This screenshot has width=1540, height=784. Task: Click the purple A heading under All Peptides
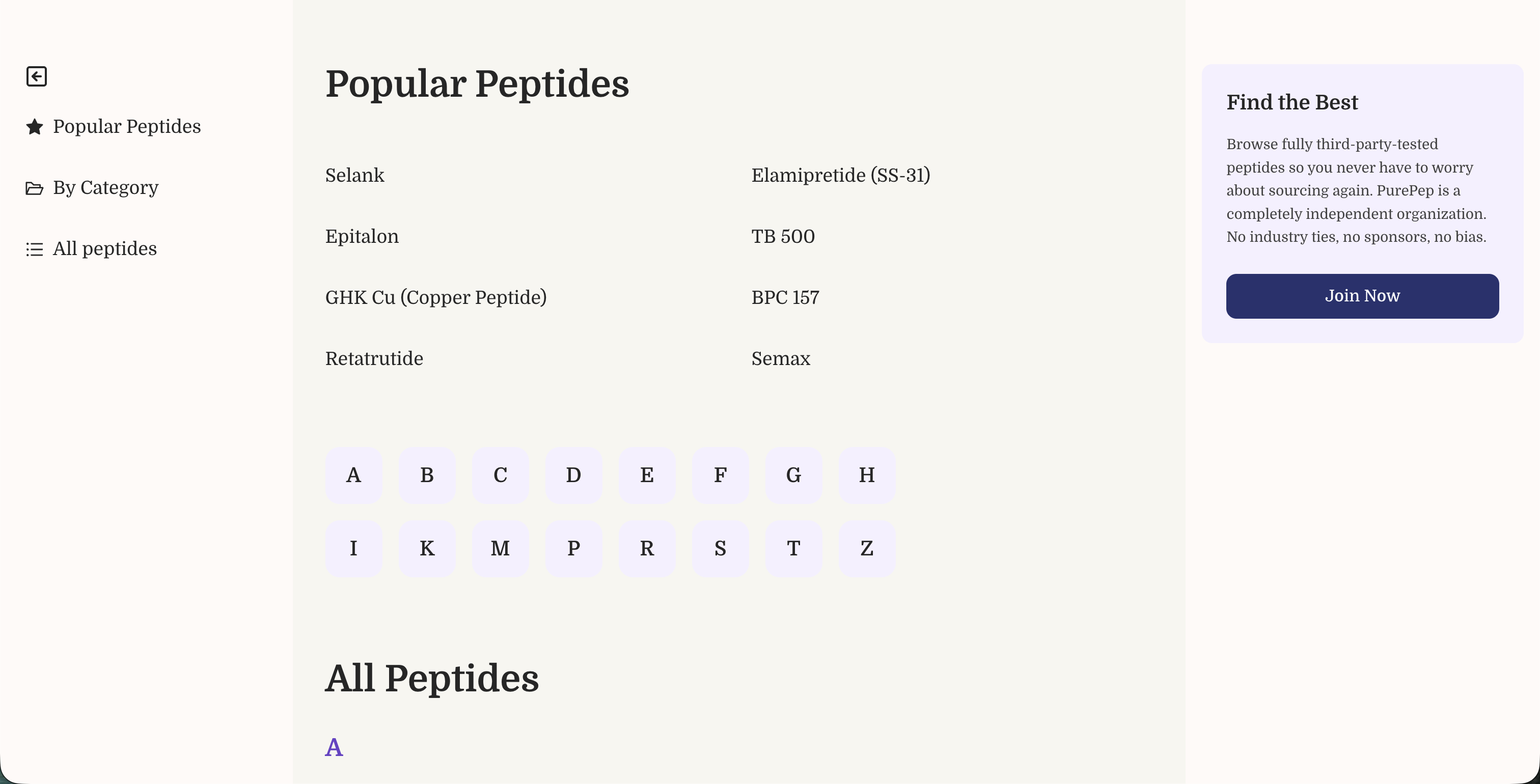[x=334, y=747]
